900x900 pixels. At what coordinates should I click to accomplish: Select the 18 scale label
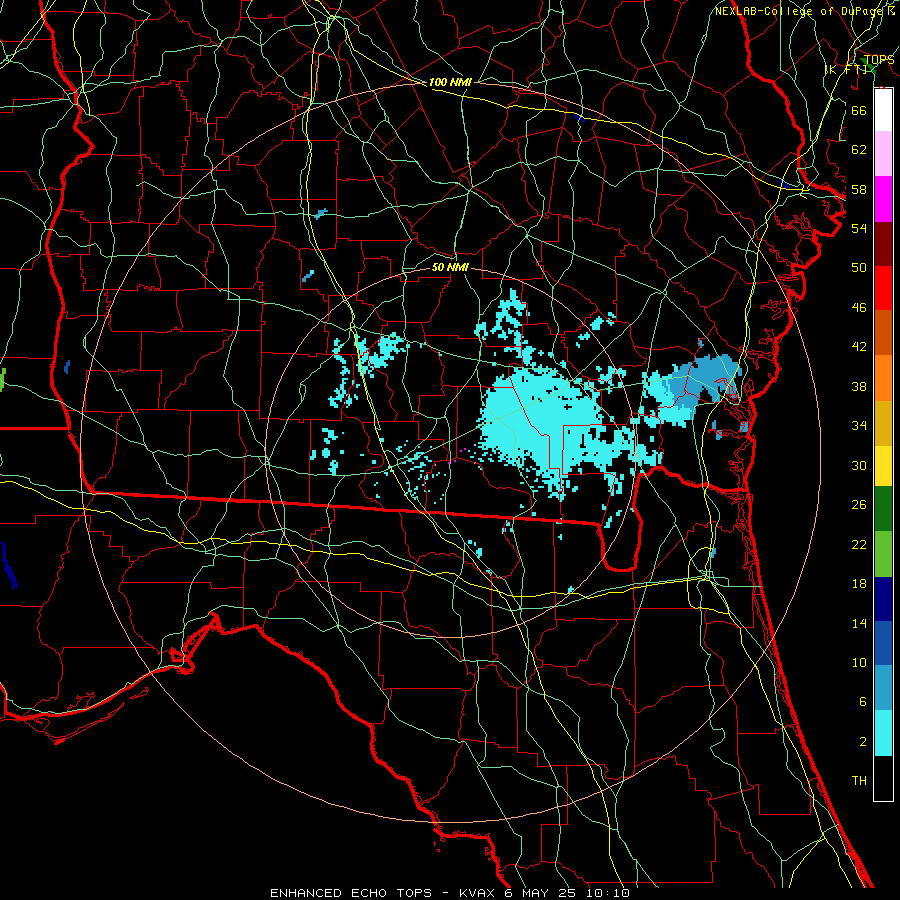click(859, 584)
